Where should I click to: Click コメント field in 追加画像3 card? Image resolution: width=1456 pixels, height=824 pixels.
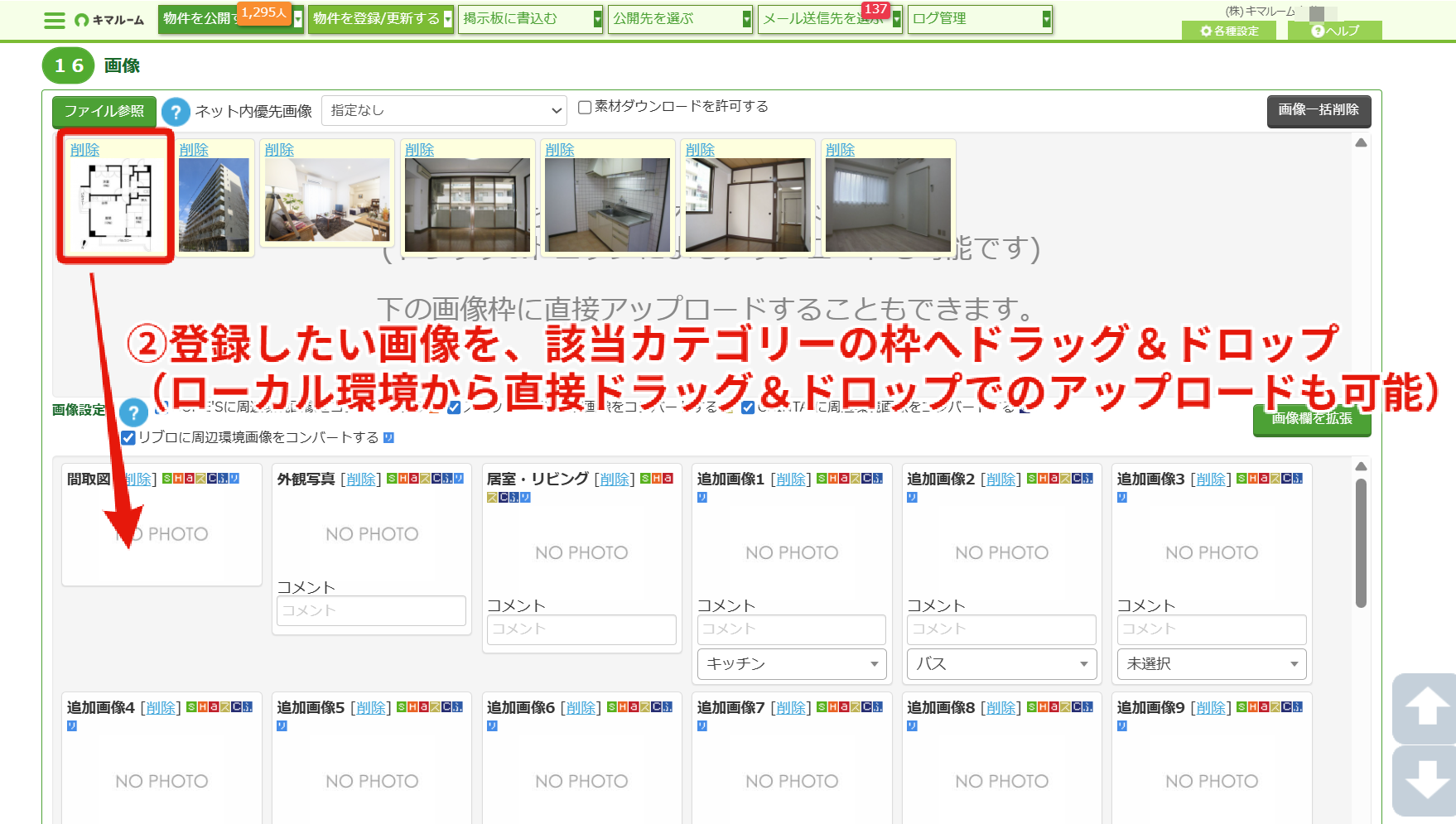[x=1212, y=629]
